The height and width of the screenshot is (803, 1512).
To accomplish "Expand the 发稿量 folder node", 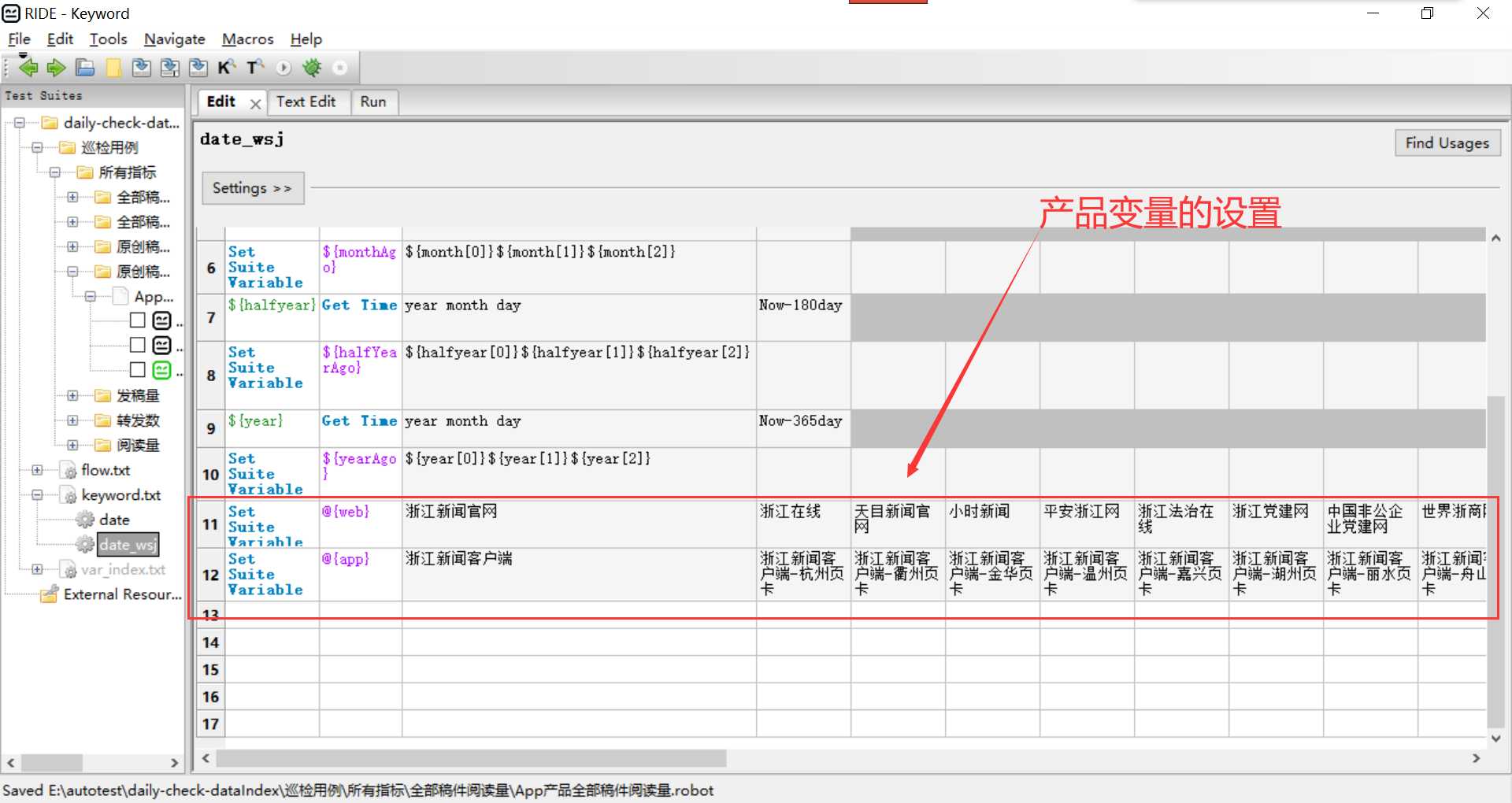I will (72, 396).
